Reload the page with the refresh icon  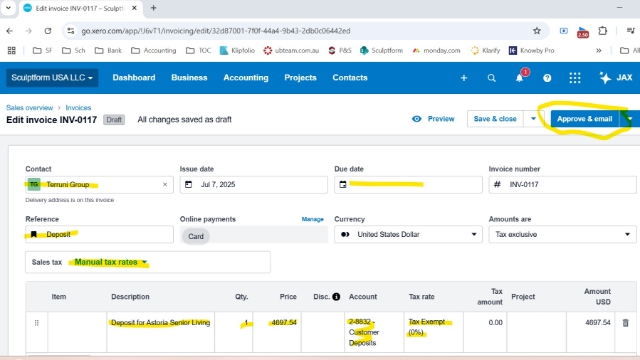tap(48, 31)
